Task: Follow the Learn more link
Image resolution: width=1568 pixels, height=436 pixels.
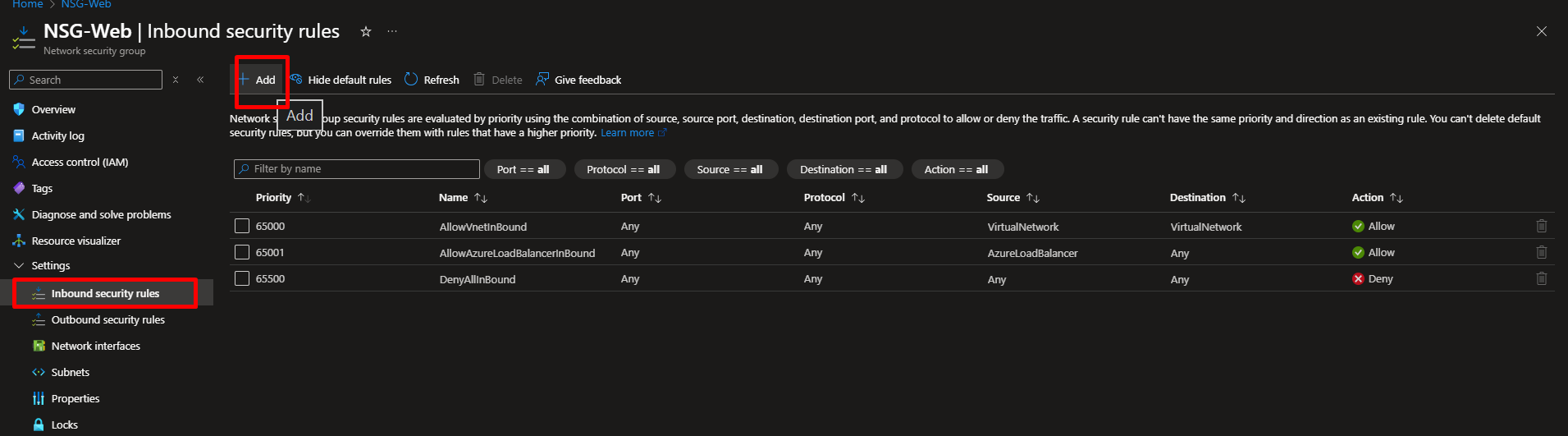Action: click(628, 133)
